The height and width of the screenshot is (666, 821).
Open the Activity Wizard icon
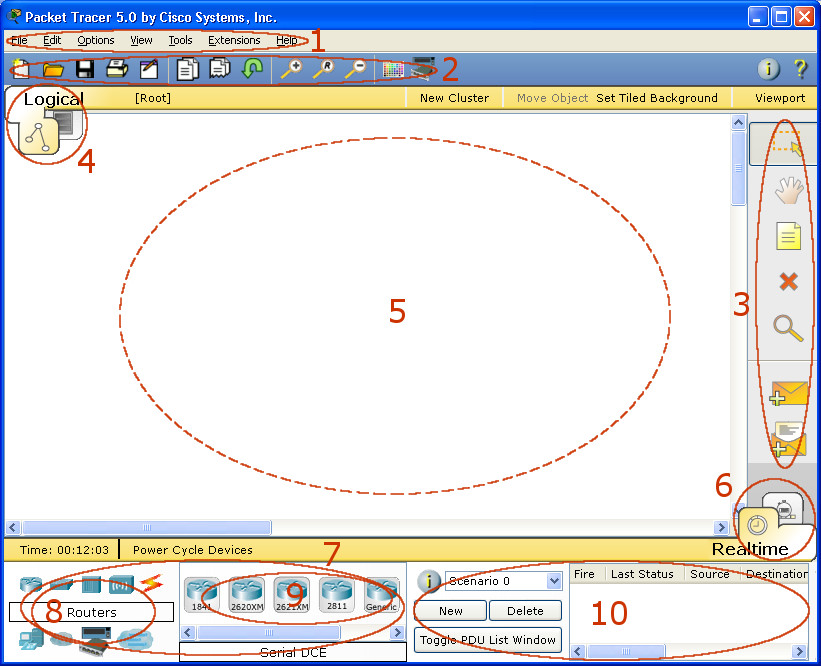point(149,69)
